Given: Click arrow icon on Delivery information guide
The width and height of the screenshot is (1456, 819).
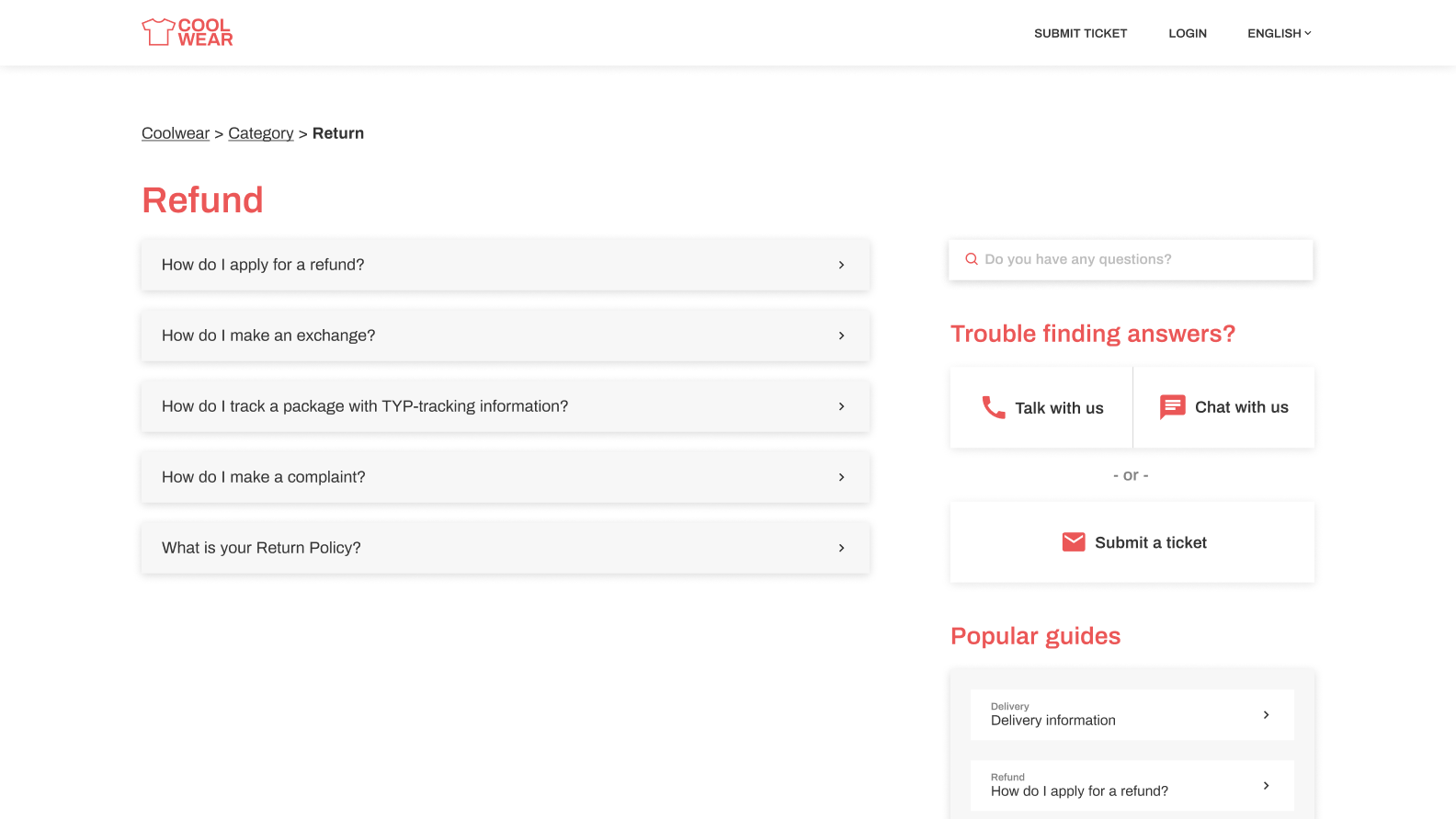Looking at the screenshot, I should pos(1266,715).
